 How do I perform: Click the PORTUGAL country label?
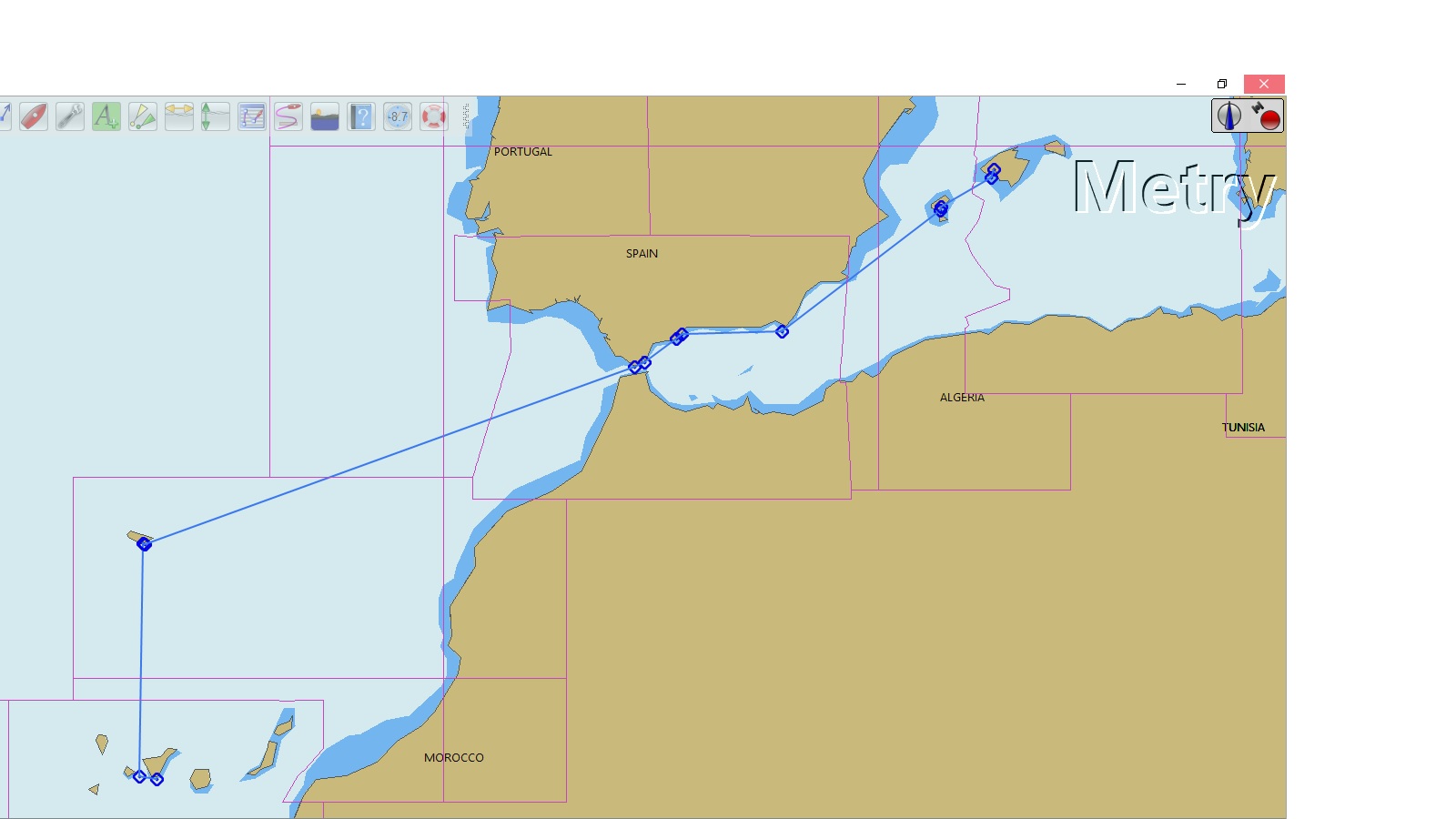(523, 152)
